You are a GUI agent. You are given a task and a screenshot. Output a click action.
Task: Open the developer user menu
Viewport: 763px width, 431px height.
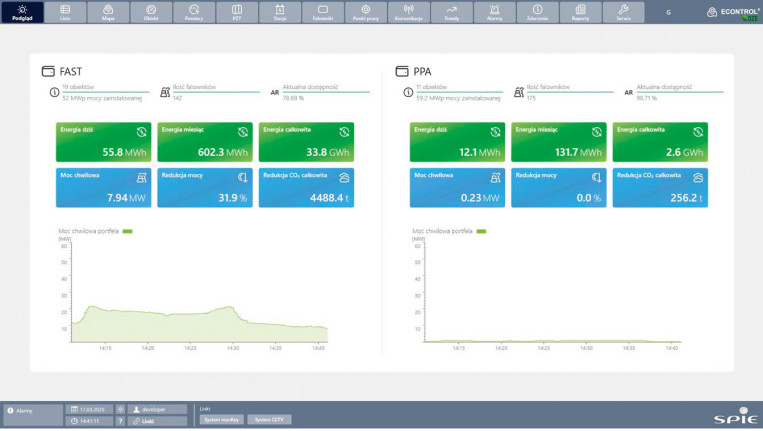point(158,409)
